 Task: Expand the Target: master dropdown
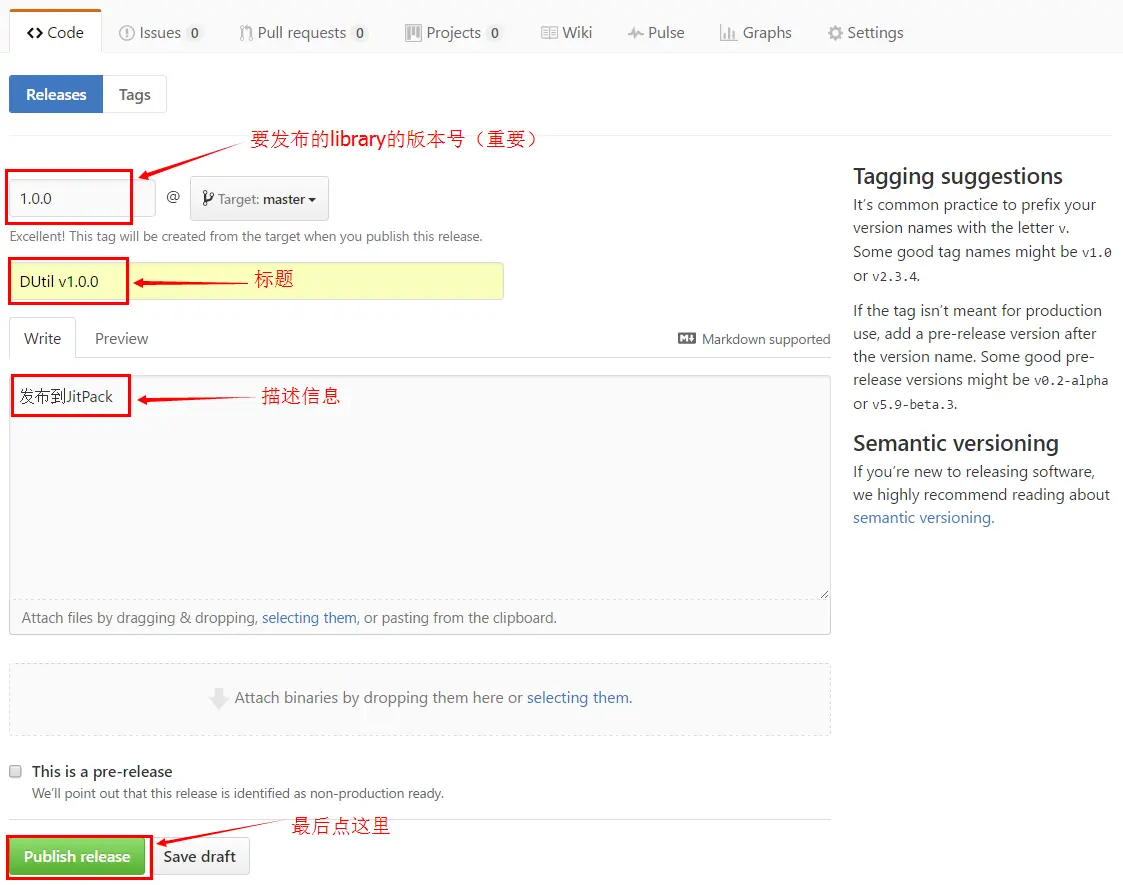pyautogui.click(x=259, y=198)
